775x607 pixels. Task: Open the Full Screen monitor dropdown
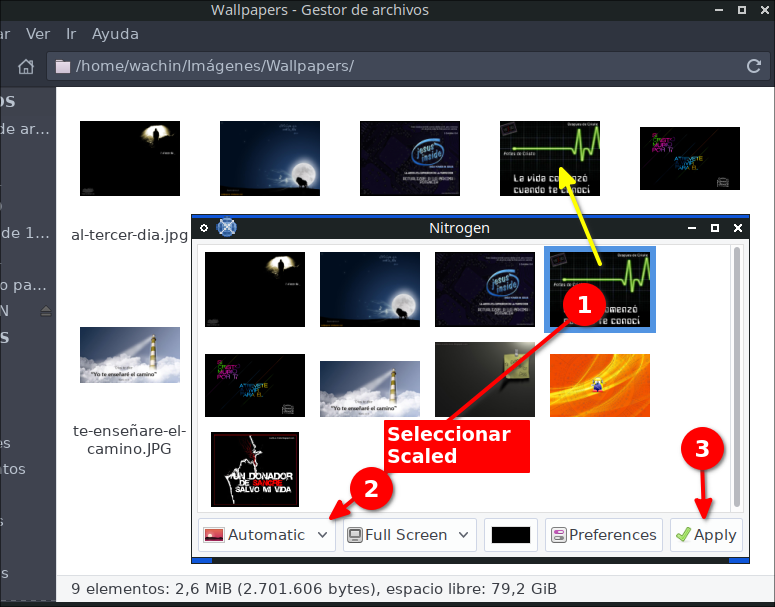point(410,535)
